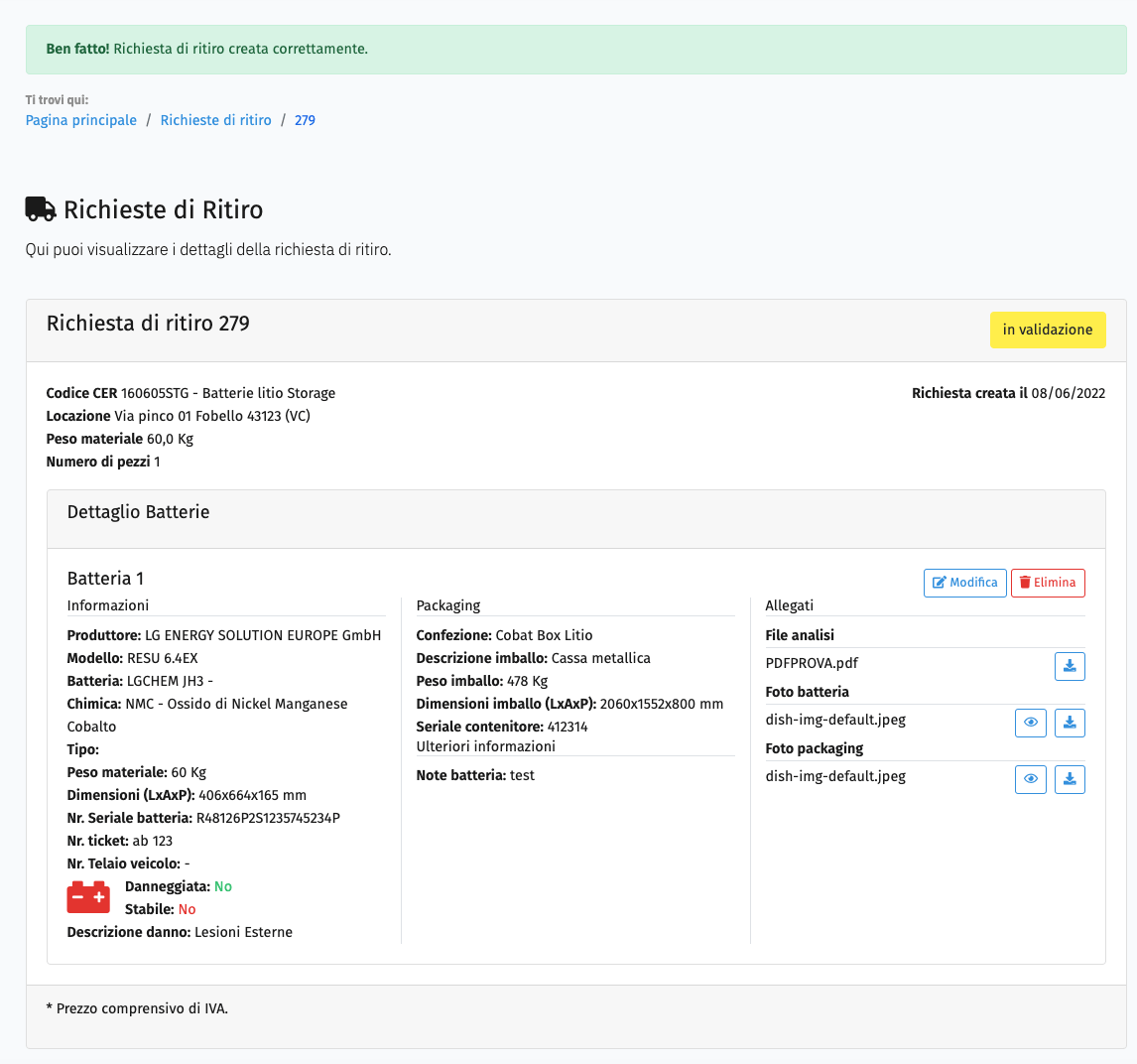Click the red battery status icon

point(88,897)
